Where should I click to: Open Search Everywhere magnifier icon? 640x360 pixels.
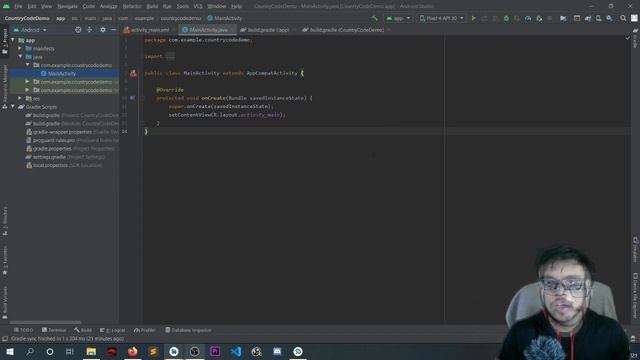[x=623, y=18]
